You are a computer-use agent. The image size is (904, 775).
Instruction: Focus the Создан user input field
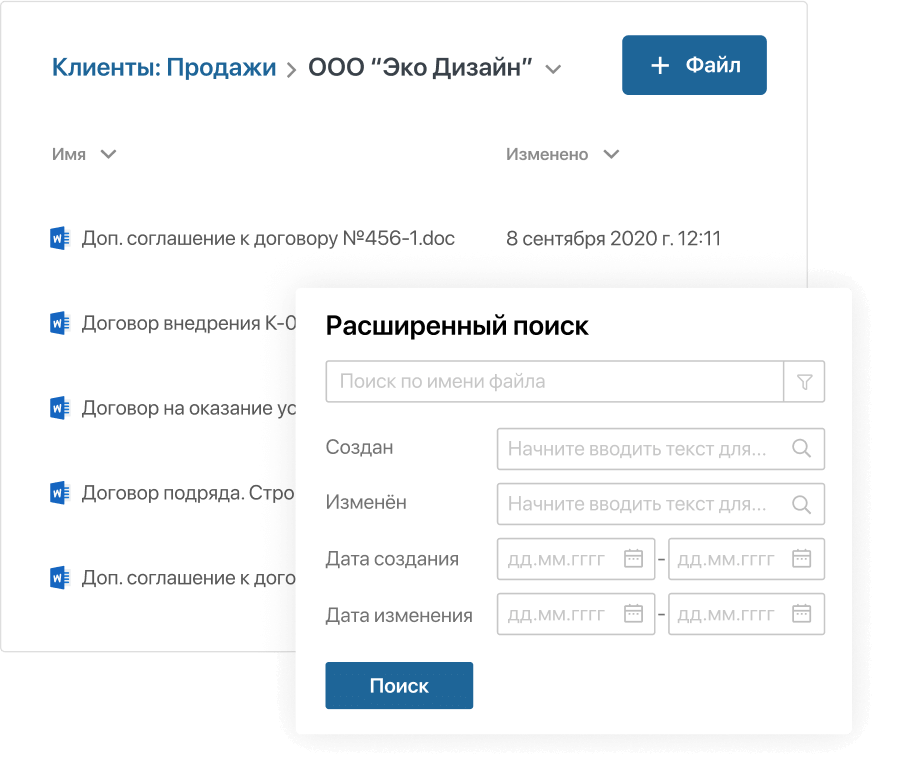coord(661,449)
